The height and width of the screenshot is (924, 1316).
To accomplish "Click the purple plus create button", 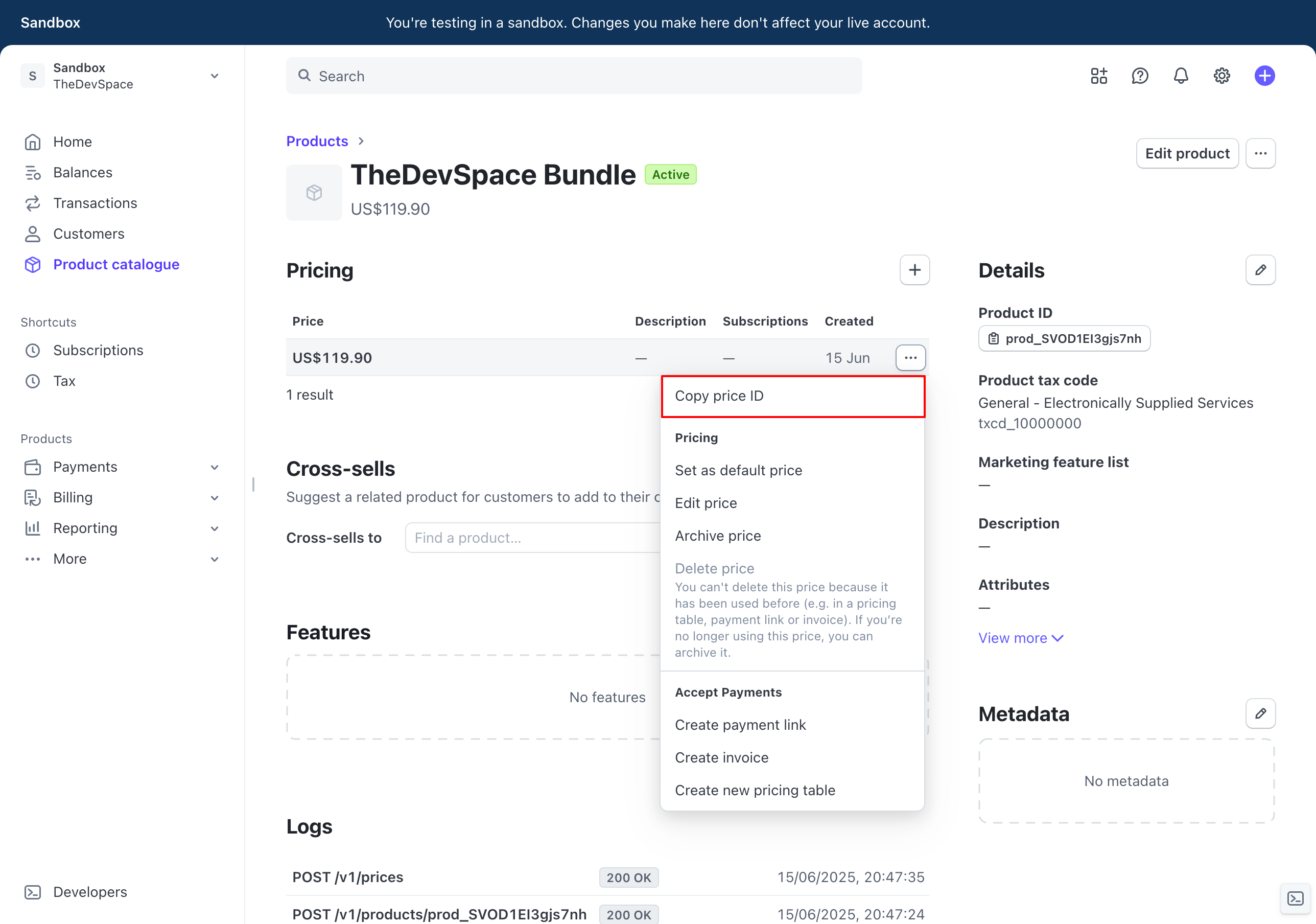I will coord(1264,76).
